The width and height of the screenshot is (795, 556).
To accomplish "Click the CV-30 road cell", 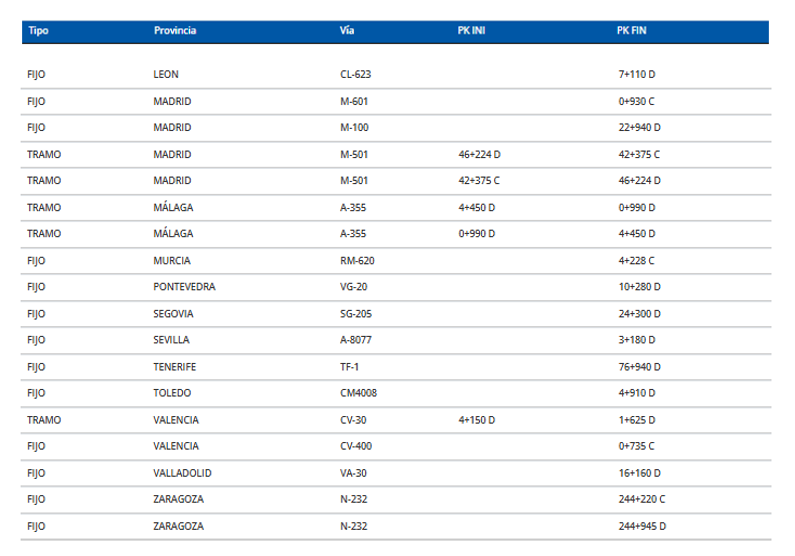I will [x=354, y=419].
